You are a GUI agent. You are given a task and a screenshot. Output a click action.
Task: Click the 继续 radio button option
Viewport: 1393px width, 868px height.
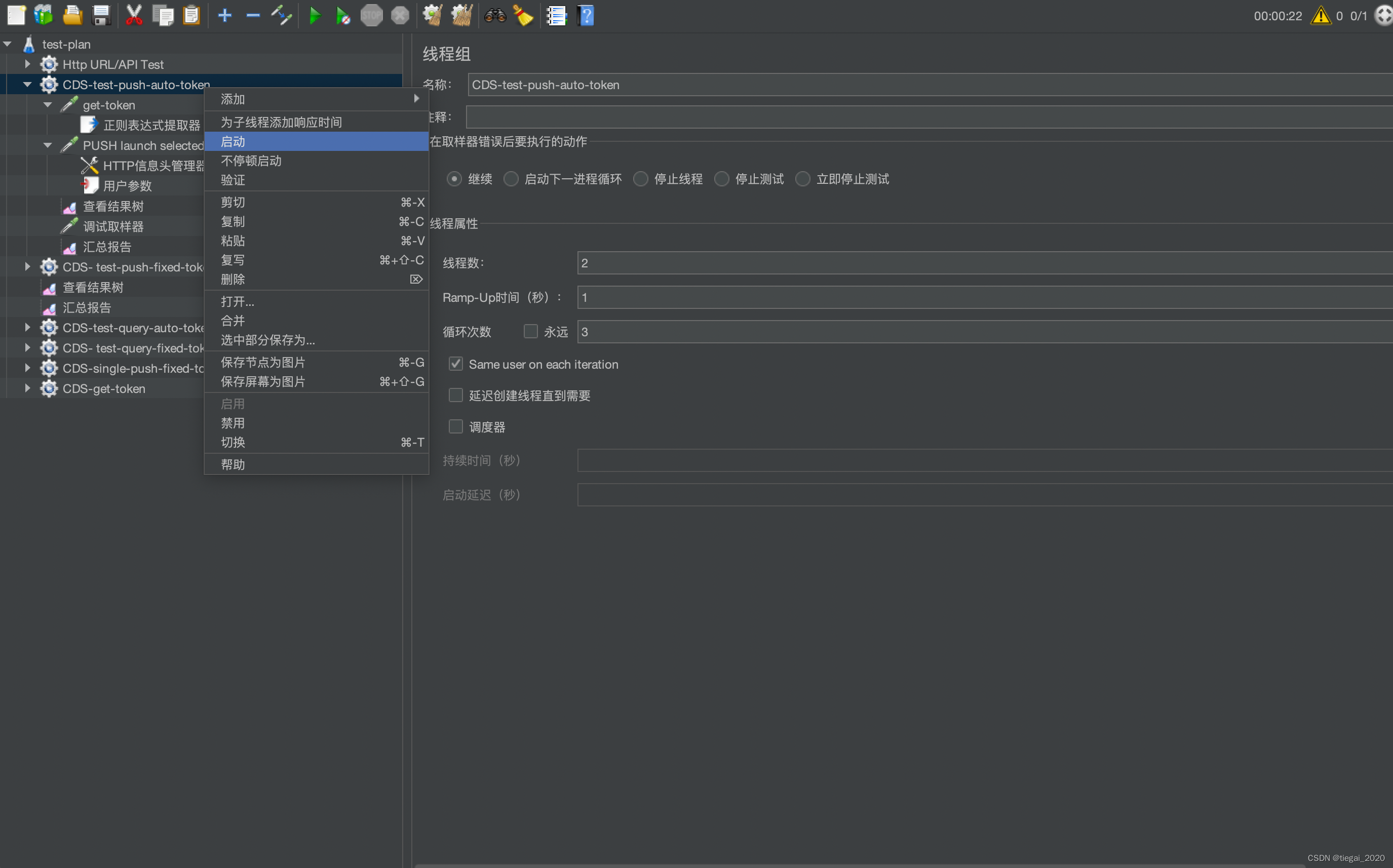454,179
